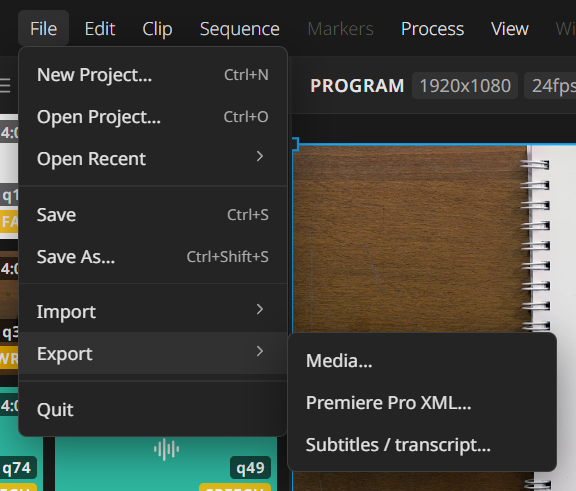Open the View menu
This screenshot has width=576, height=491.
(510, 29)
